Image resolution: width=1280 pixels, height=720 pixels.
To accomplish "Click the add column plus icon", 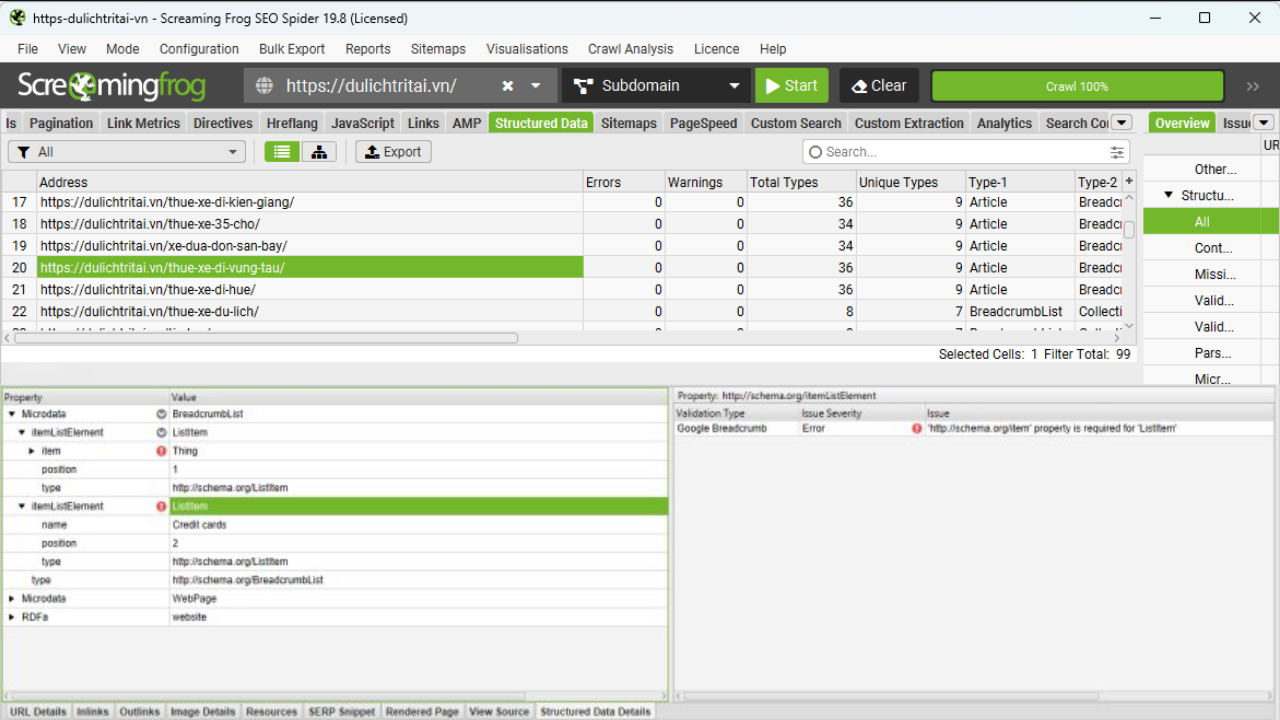I will [1129, 181].
